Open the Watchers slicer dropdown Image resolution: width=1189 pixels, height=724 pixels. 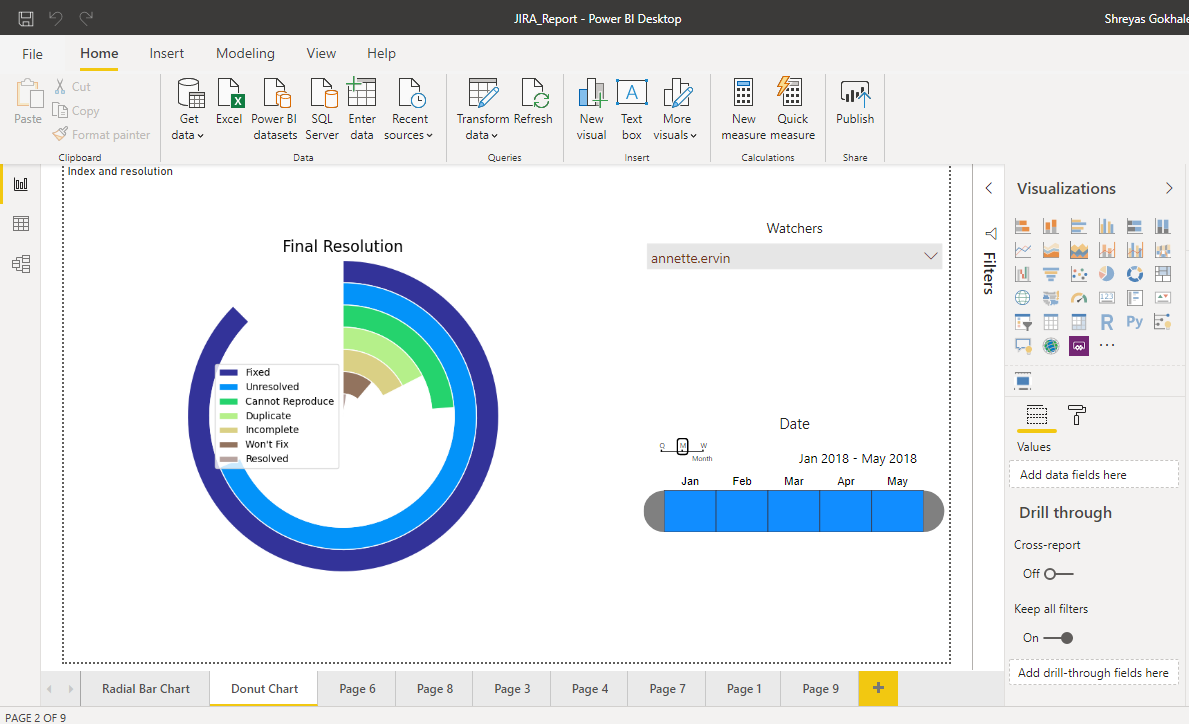[x=931, y=258]
